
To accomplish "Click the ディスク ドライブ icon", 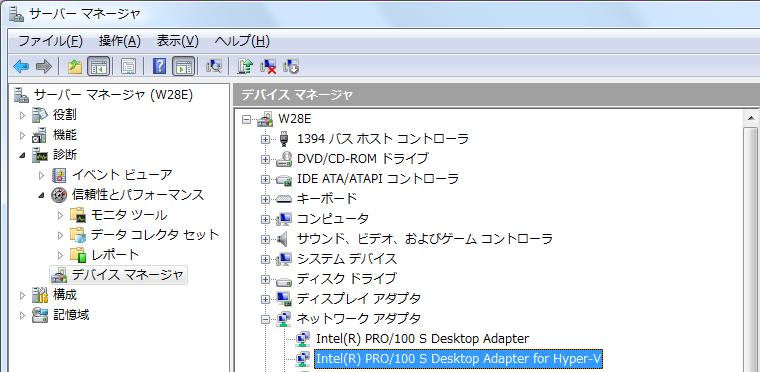I will (284, 280).
